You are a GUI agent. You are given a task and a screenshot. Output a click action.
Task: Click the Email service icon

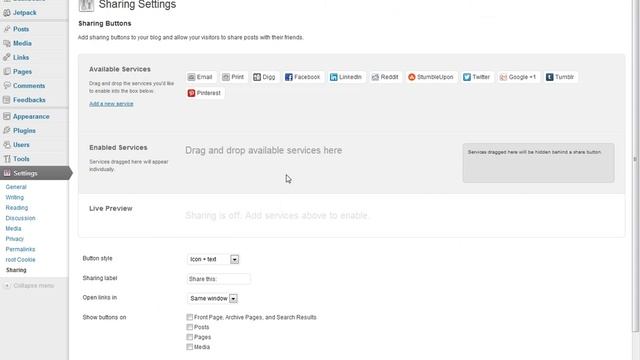(191, 77)
